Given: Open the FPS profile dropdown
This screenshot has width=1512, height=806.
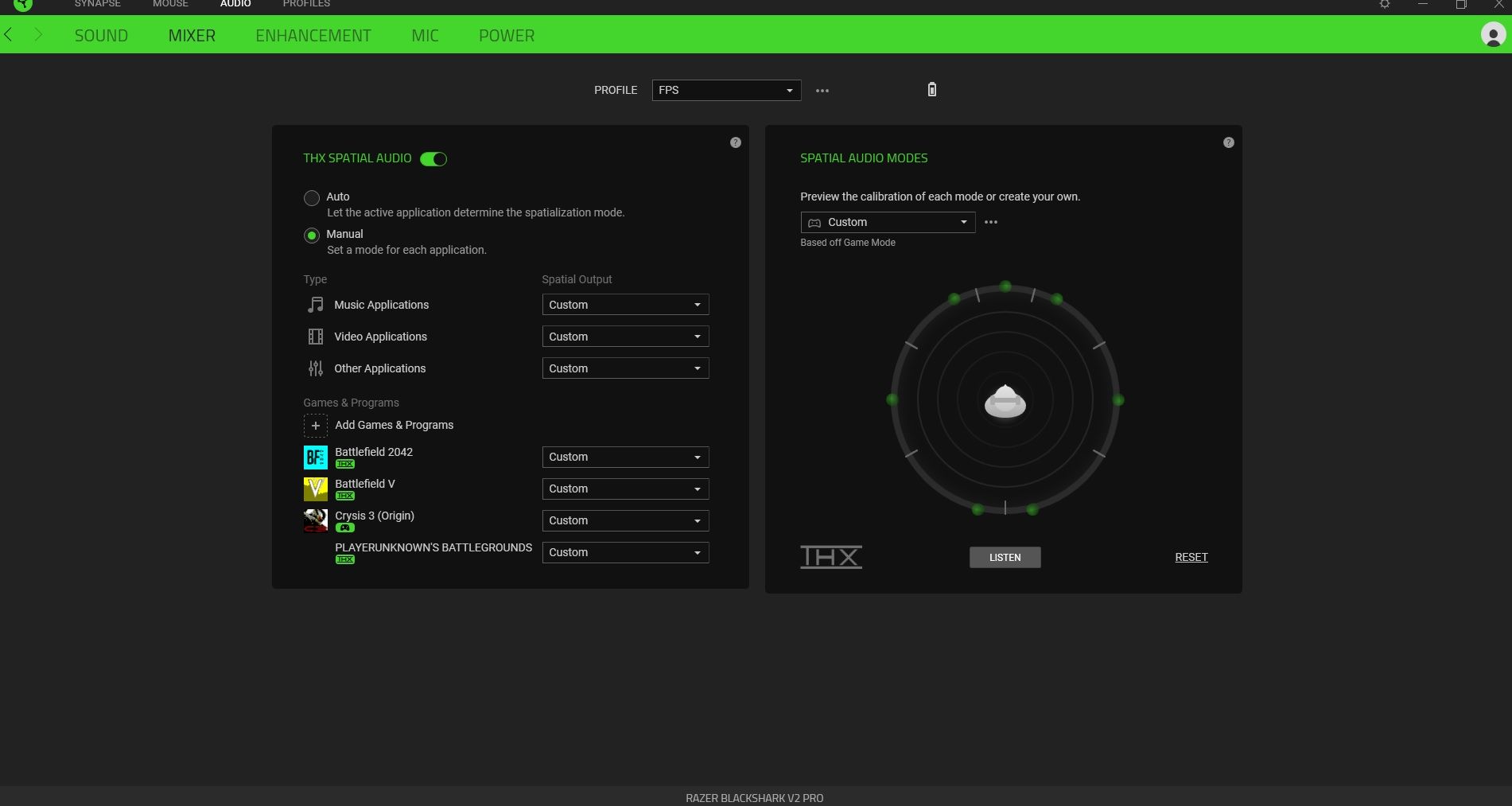Looking at the screenshot, I should point(726,90).
